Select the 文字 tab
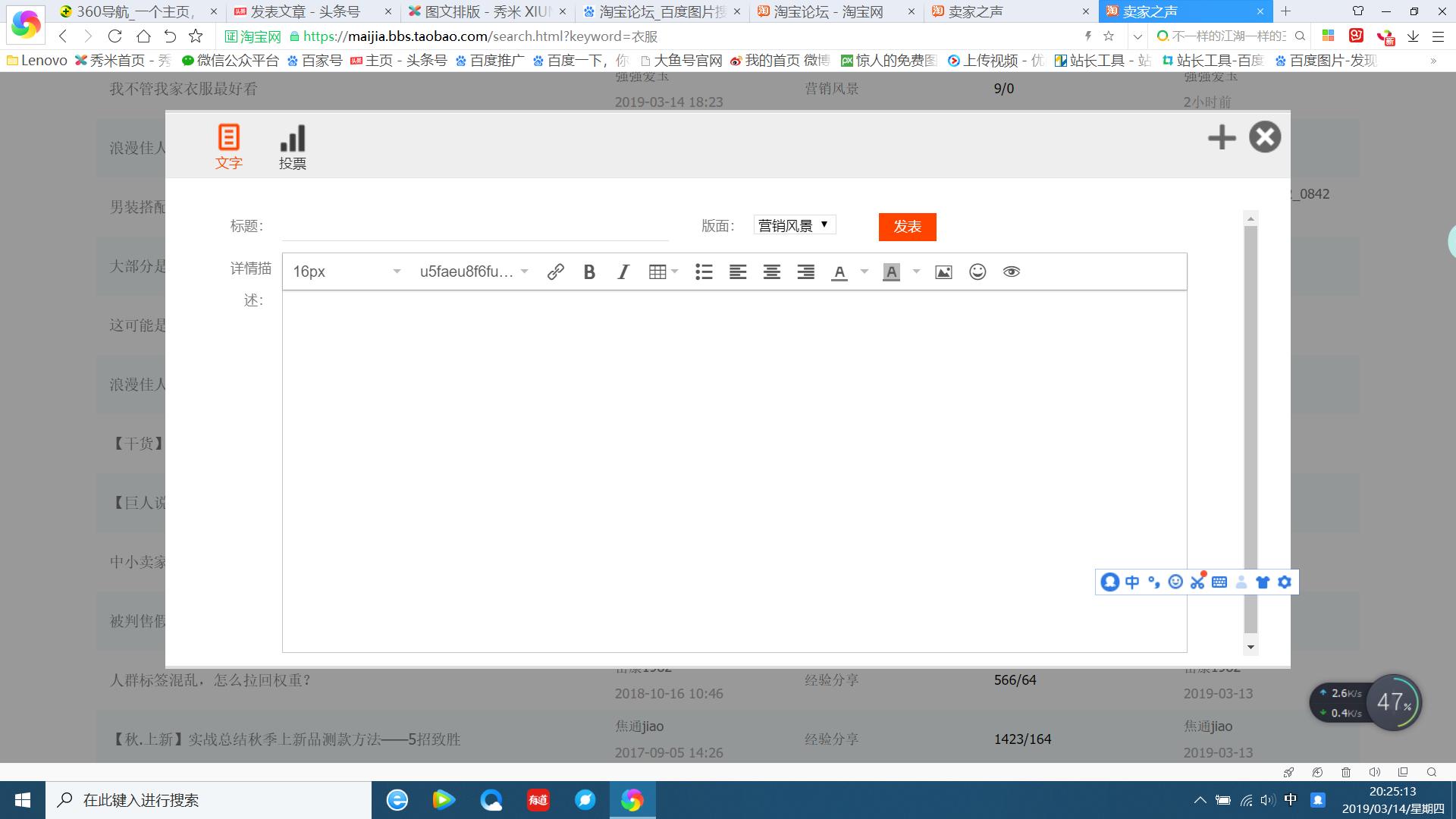The width and height of the screenshot is (1456, 819). [228, 147]
